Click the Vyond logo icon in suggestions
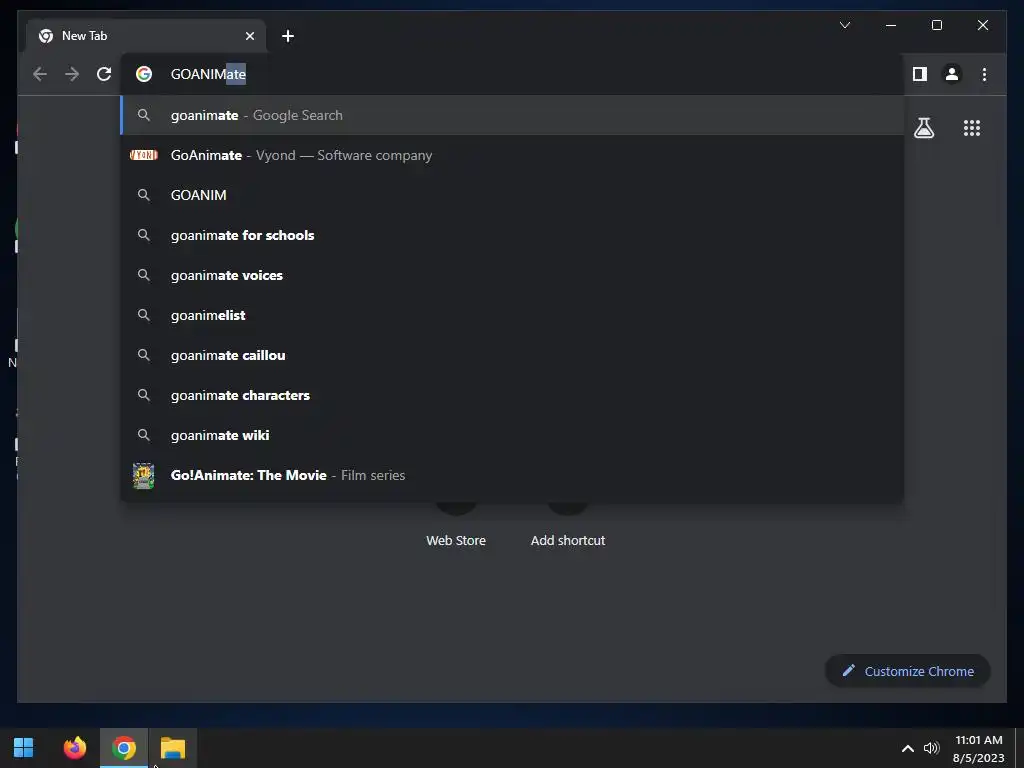Screen dimensions: 1024x768 tap(144, 155)
